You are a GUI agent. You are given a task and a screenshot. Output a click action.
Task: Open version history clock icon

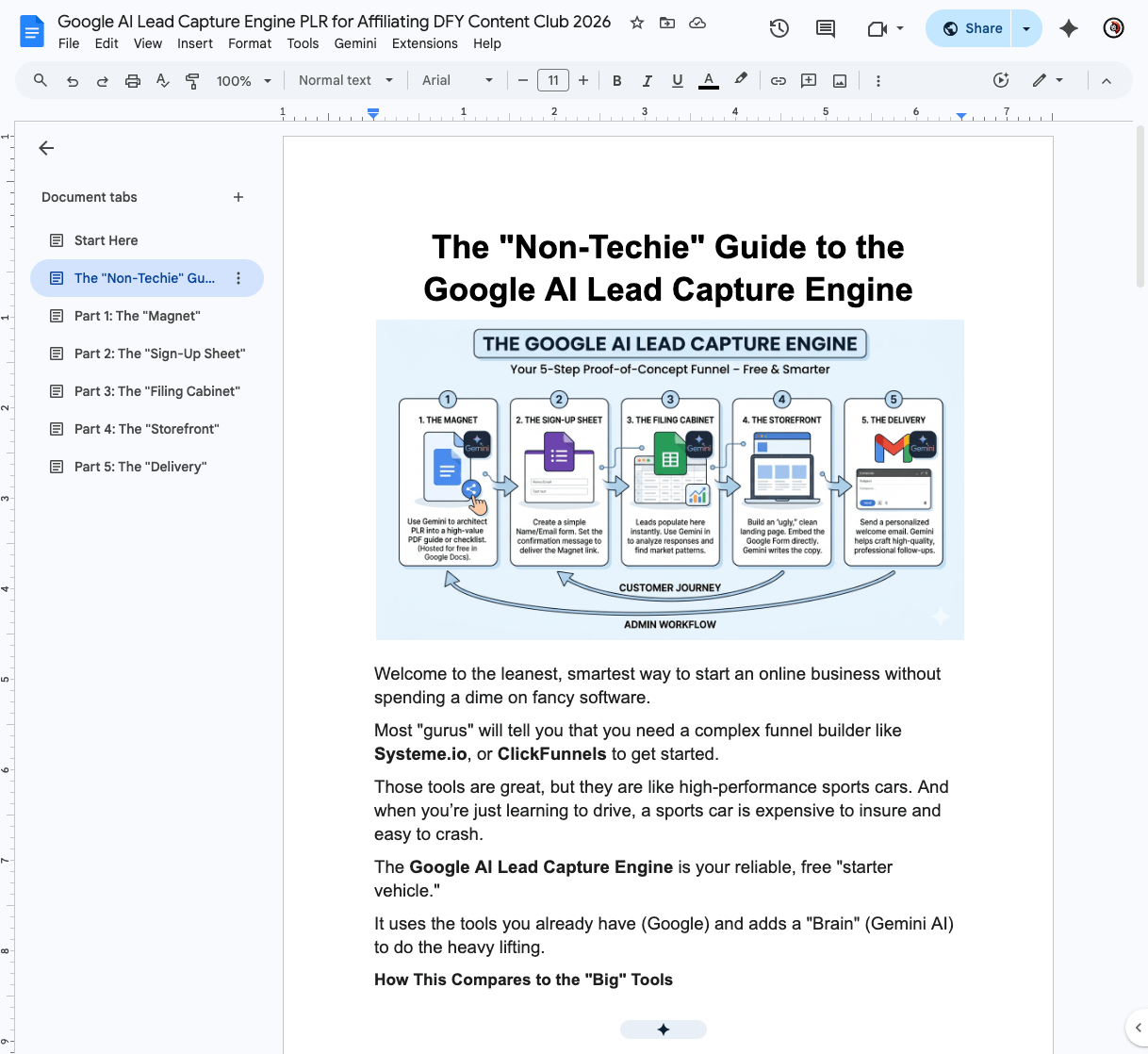tap(779, 28)
